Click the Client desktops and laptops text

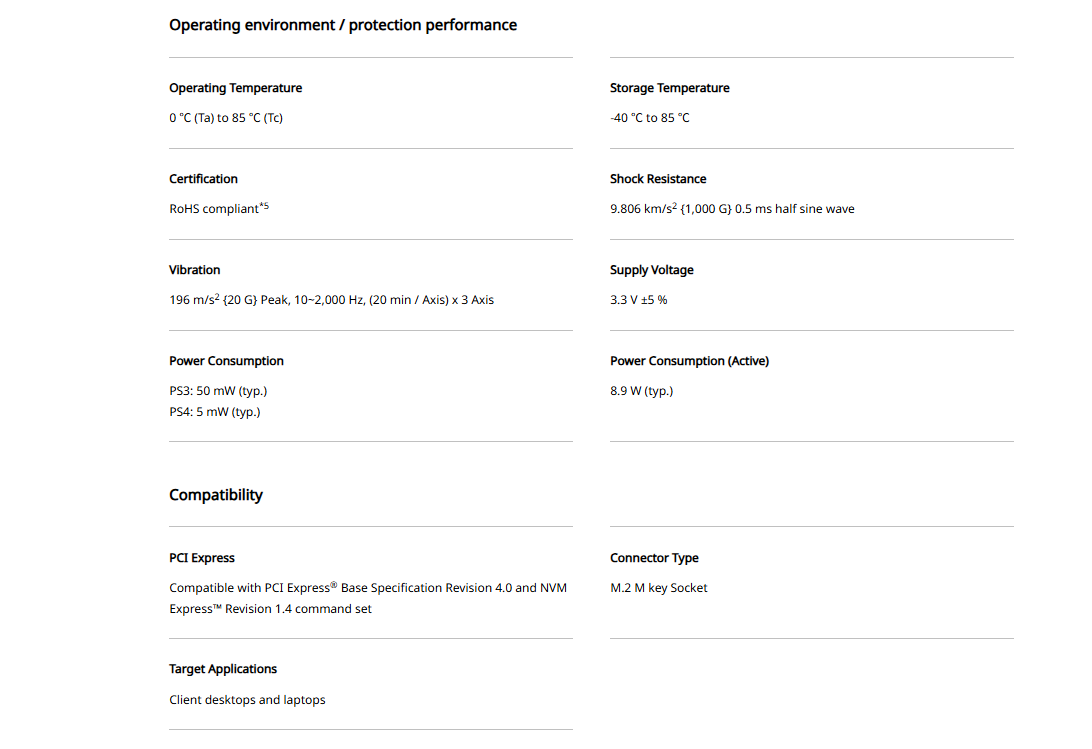pyautogui.click(x=247, y=700)
